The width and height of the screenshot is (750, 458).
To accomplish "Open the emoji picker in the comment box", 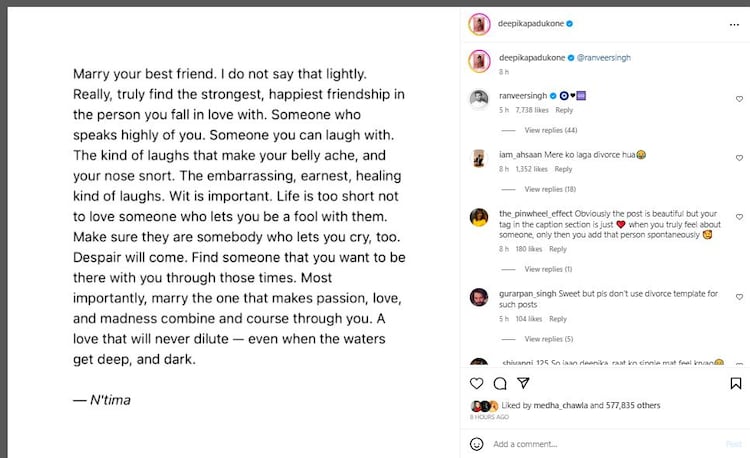I will 477,444.
